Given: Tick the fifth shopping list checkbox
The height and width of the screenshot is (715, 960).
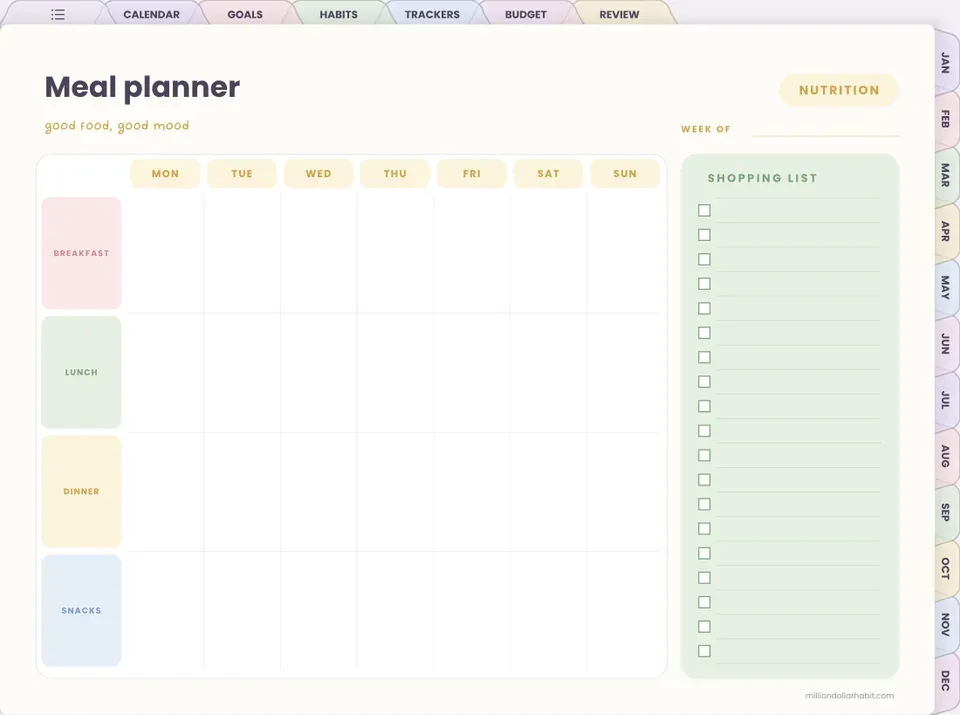Looking at the screenshot, I should point(705,309).
